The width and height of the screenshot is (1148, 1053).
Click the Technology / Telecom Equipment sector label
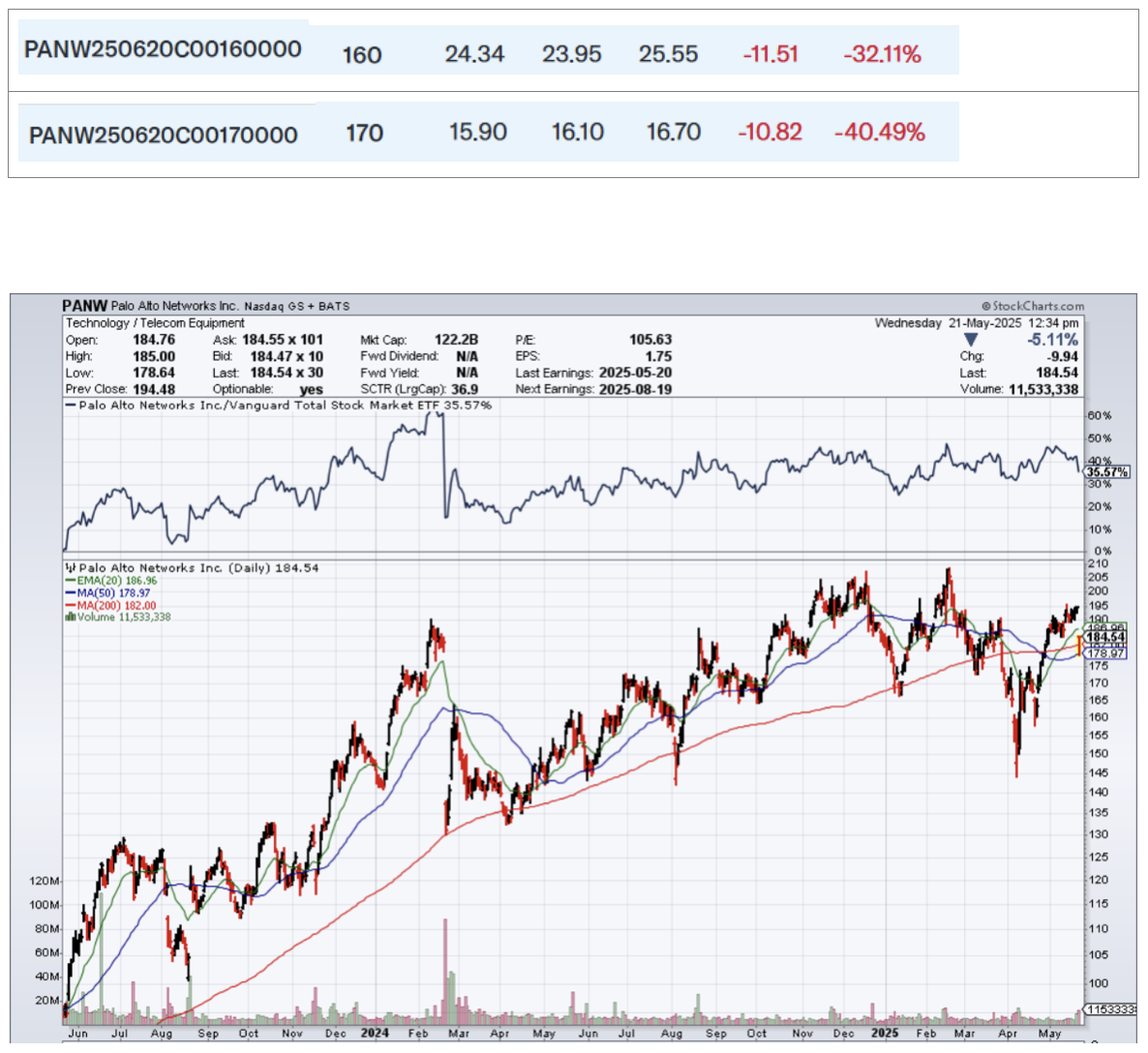pyautogui.click(x=155, y=323)
